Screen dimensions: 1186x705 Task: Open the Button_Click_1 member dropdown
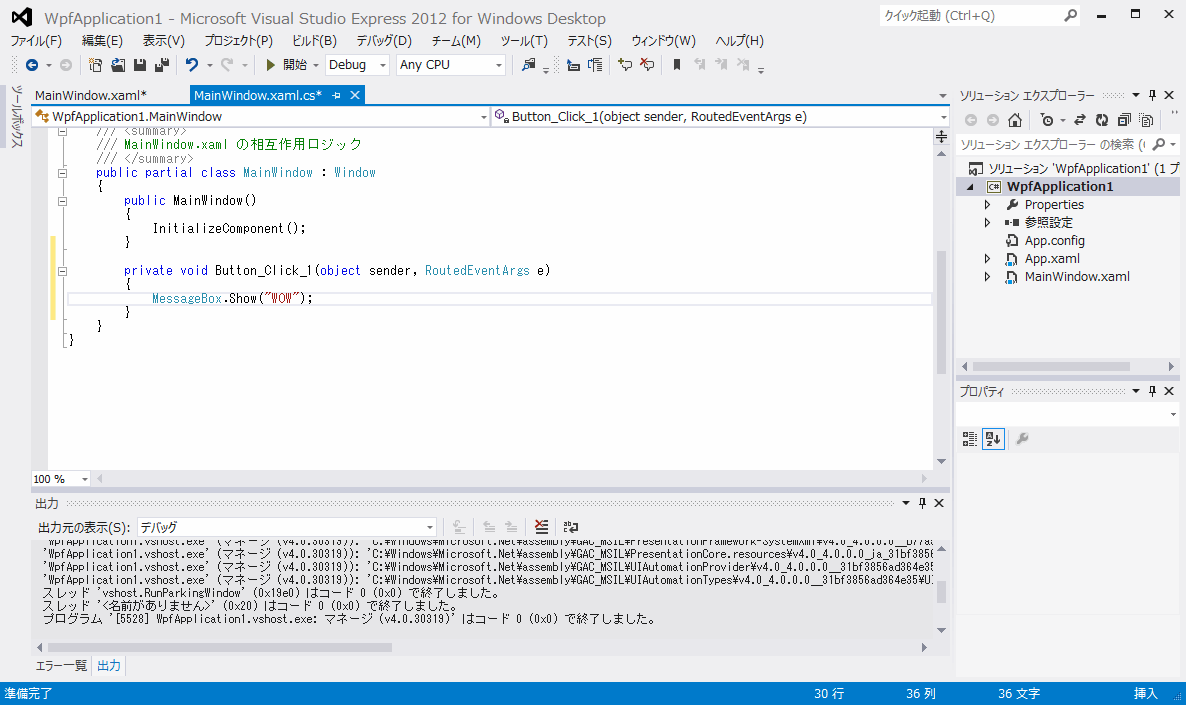[720, 116]
